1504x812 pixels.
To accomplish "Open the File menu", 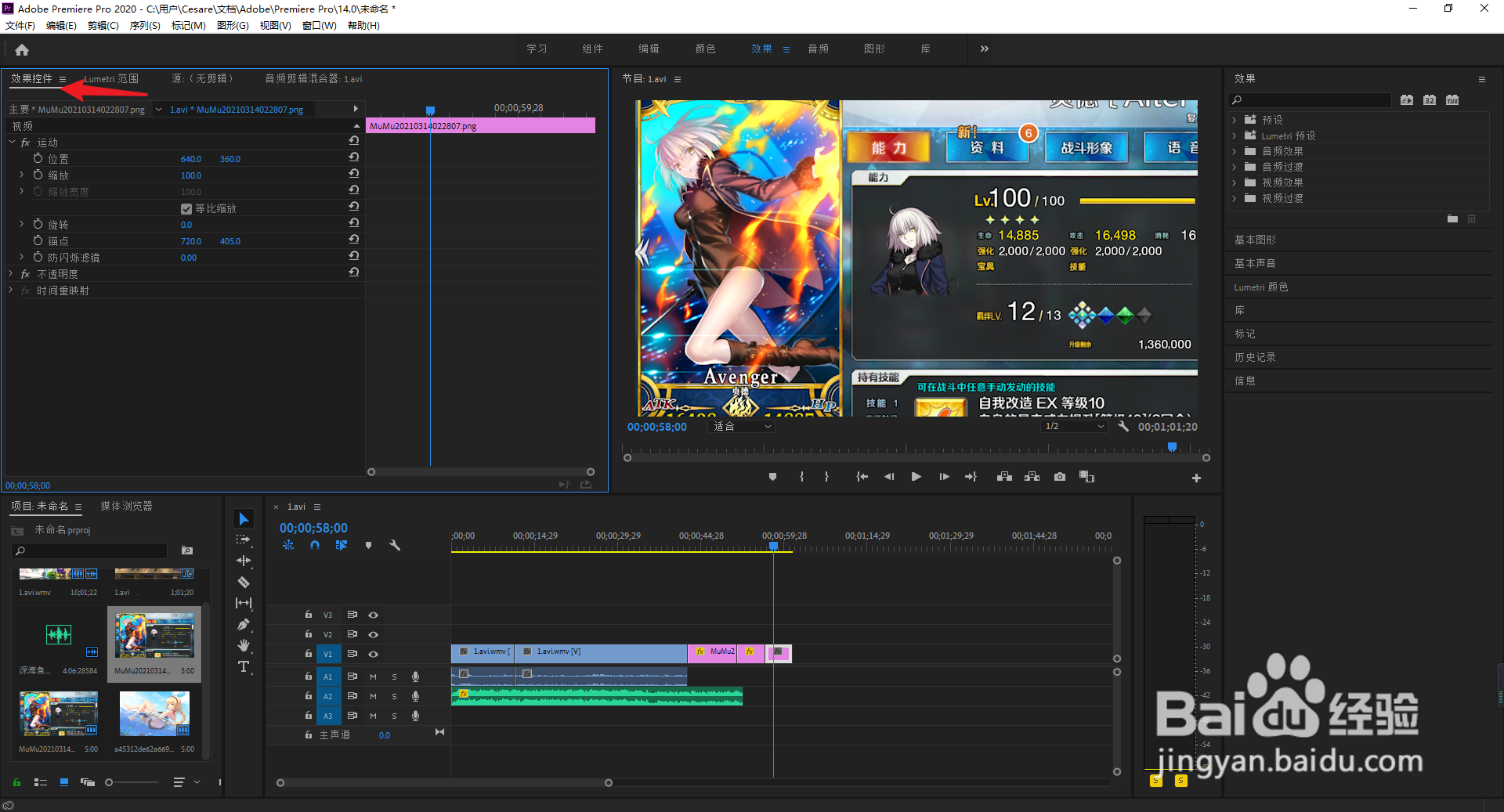I will (x=20, y=26).
